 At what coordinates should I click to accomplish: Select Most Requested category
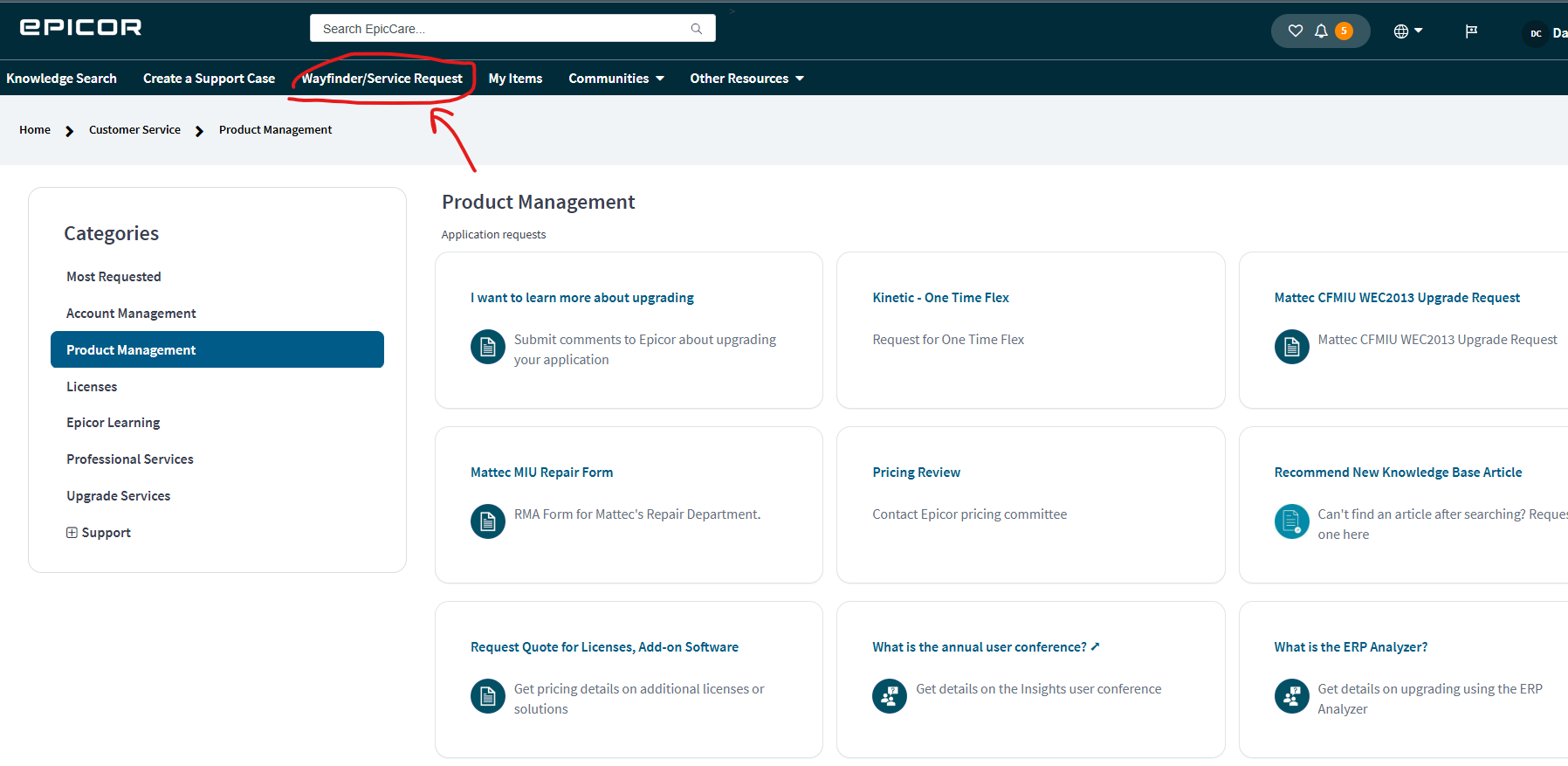click(113, 276)
